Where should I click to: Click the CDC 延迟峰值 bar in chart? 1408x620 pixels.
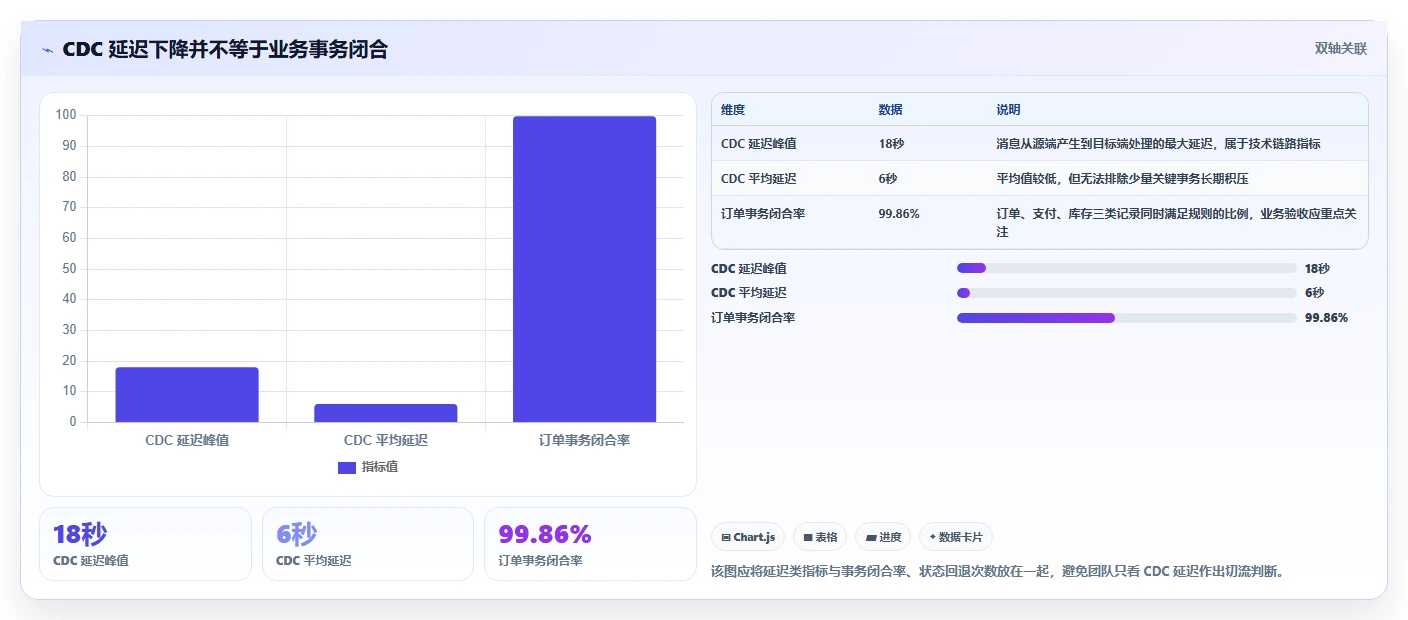point(187,394)
